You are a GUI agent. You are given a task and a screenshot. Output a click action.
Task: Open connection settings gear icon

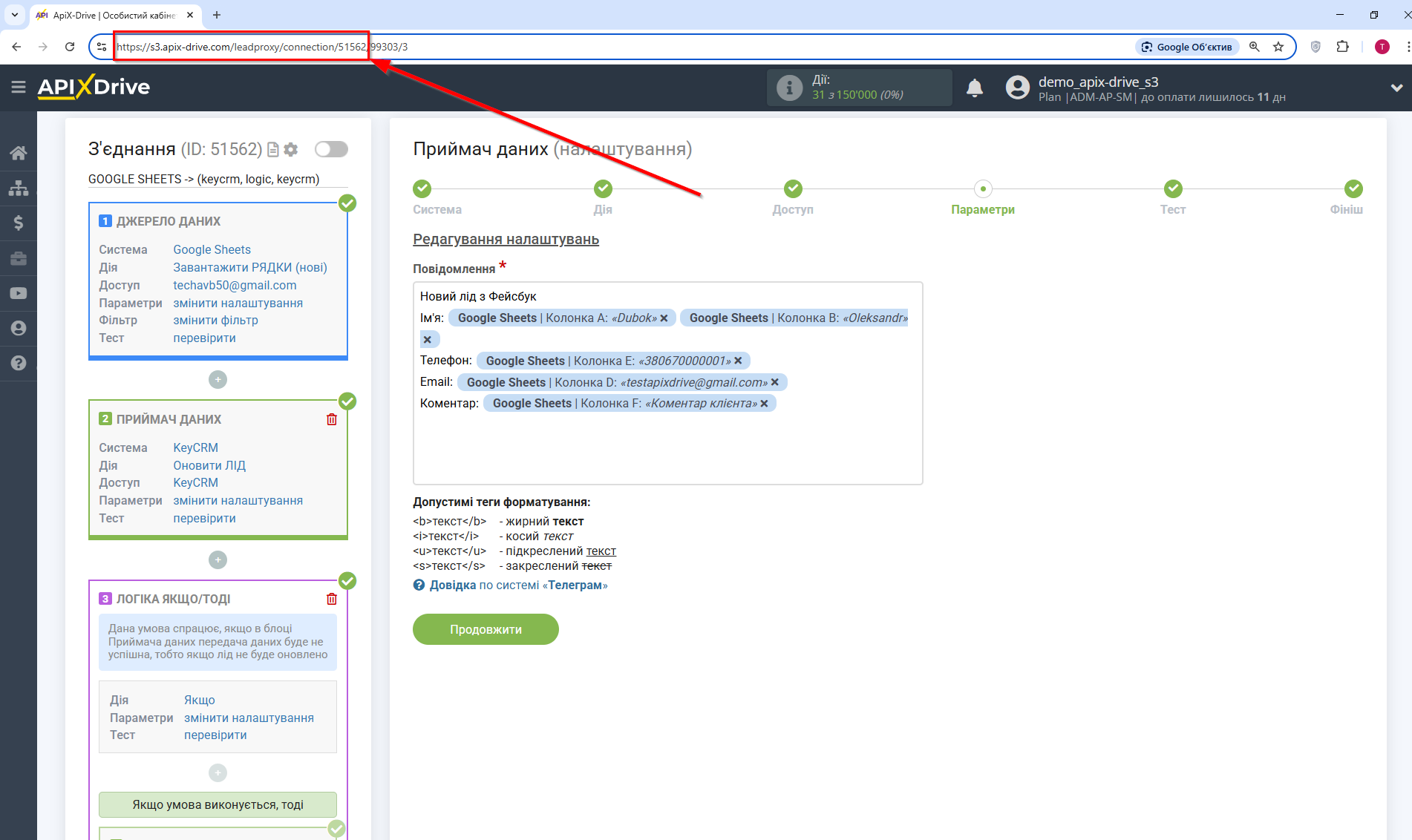(291, 149)
